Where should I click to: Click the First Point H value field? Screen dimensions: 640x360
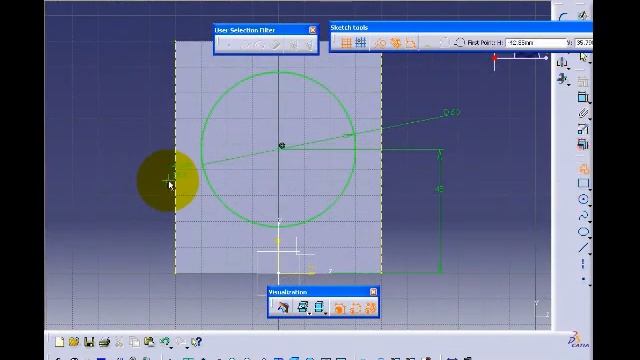click(x=536, y=42)
